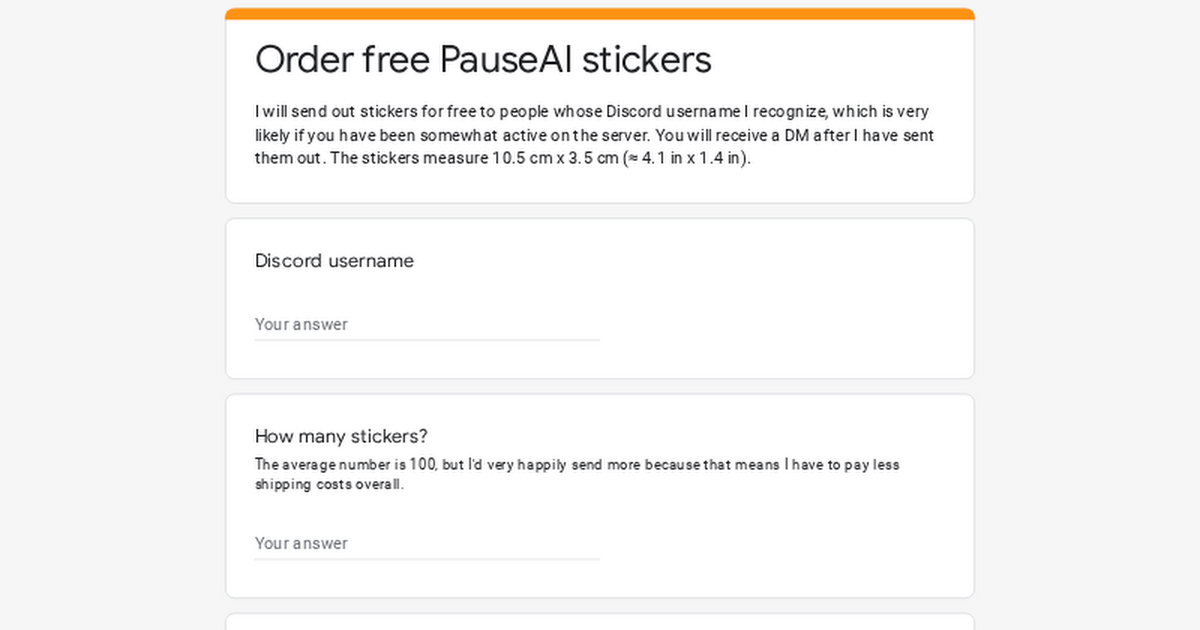Click the number '100' in the helper text
Screen dimensions: 1200x630
423,464
